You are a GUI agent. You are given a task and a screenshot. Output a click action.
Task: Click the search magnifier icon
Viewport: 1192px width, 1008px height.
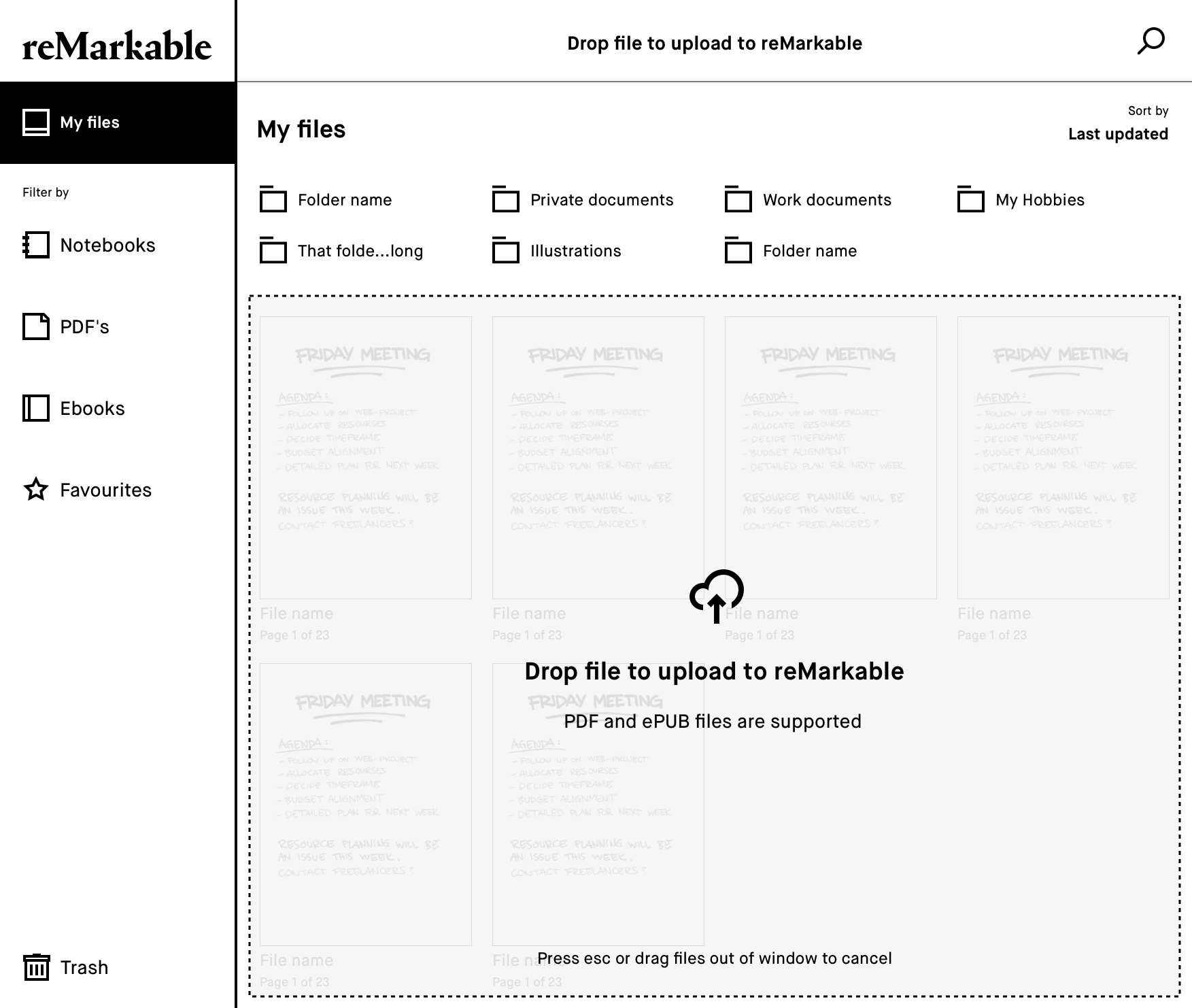[x=1151, y=41]
